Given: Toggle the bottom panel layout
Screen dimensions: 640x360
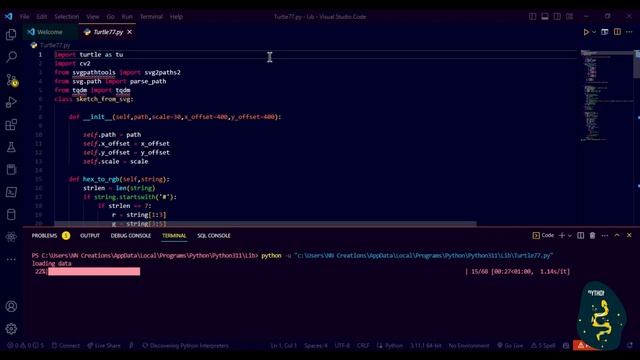Looking at the screenshot, I should [544, 16].
